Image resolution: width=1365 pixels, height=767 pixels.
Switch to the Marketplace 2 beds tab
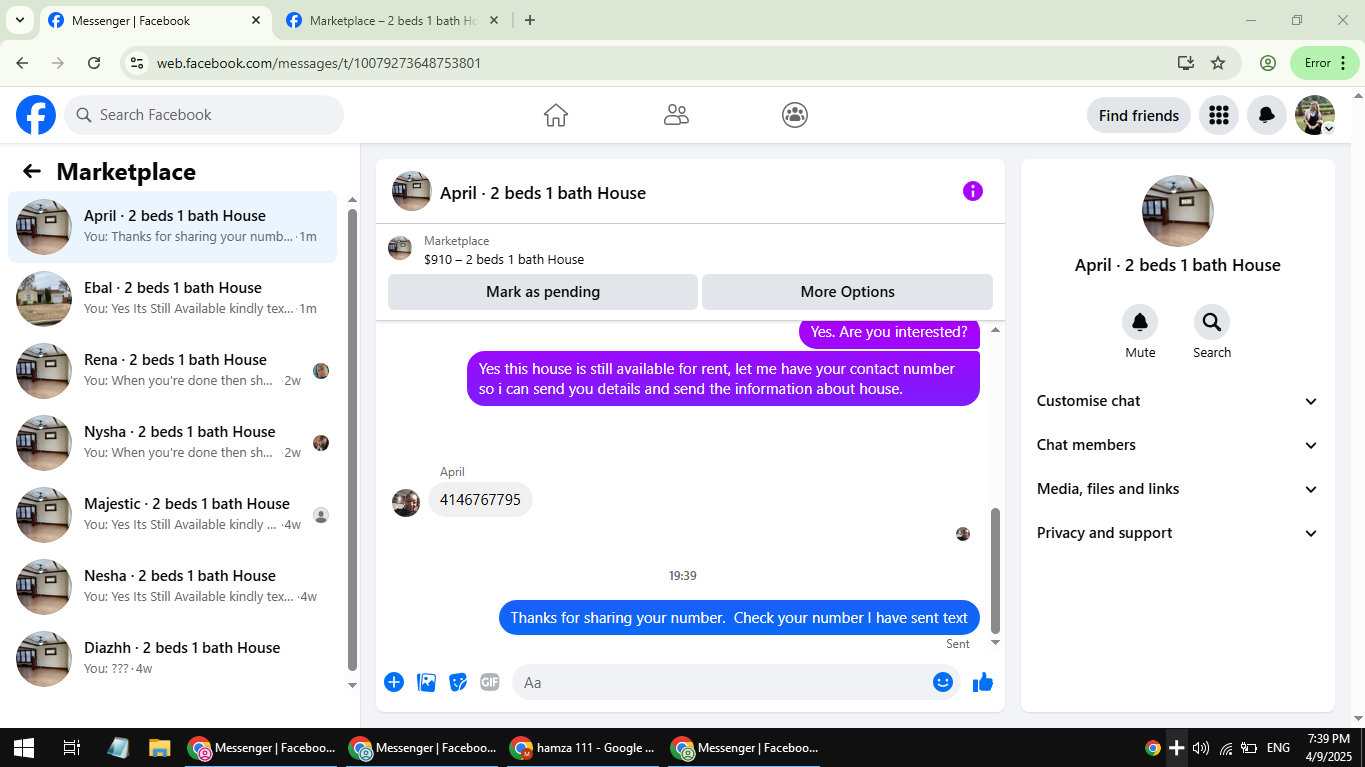392,20
